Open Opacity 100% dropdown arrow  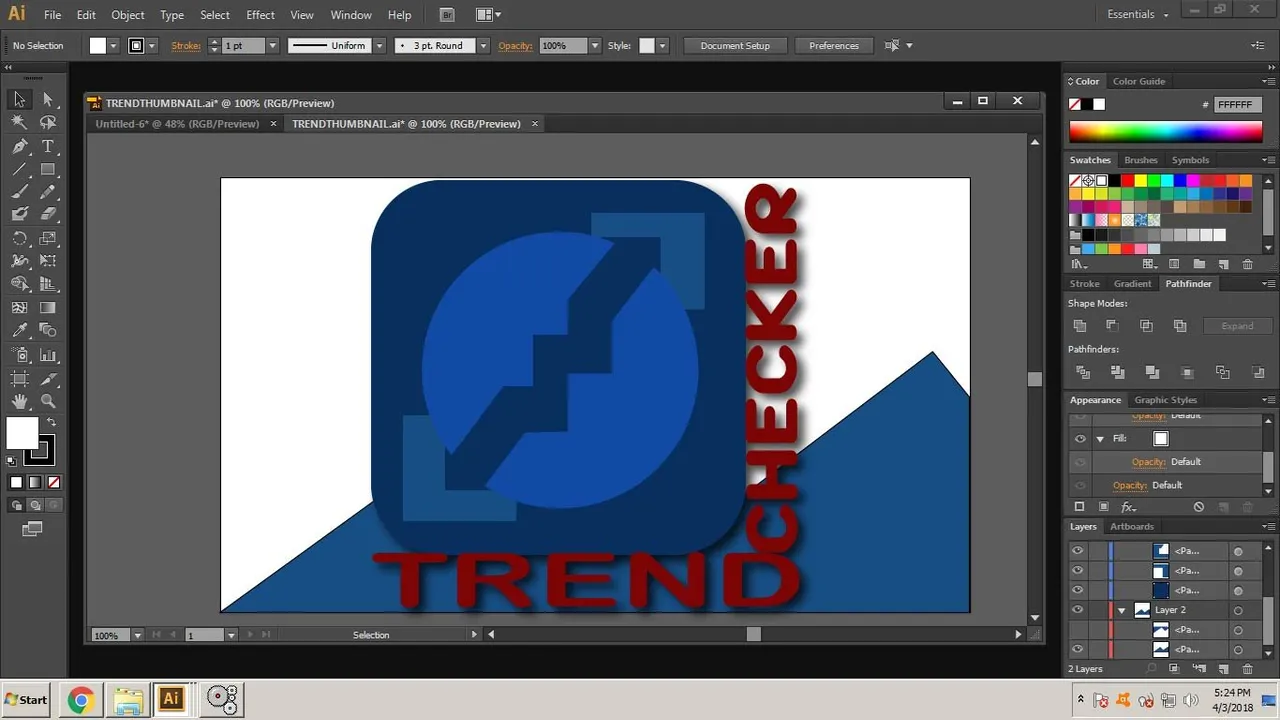[x=595, y=46]
